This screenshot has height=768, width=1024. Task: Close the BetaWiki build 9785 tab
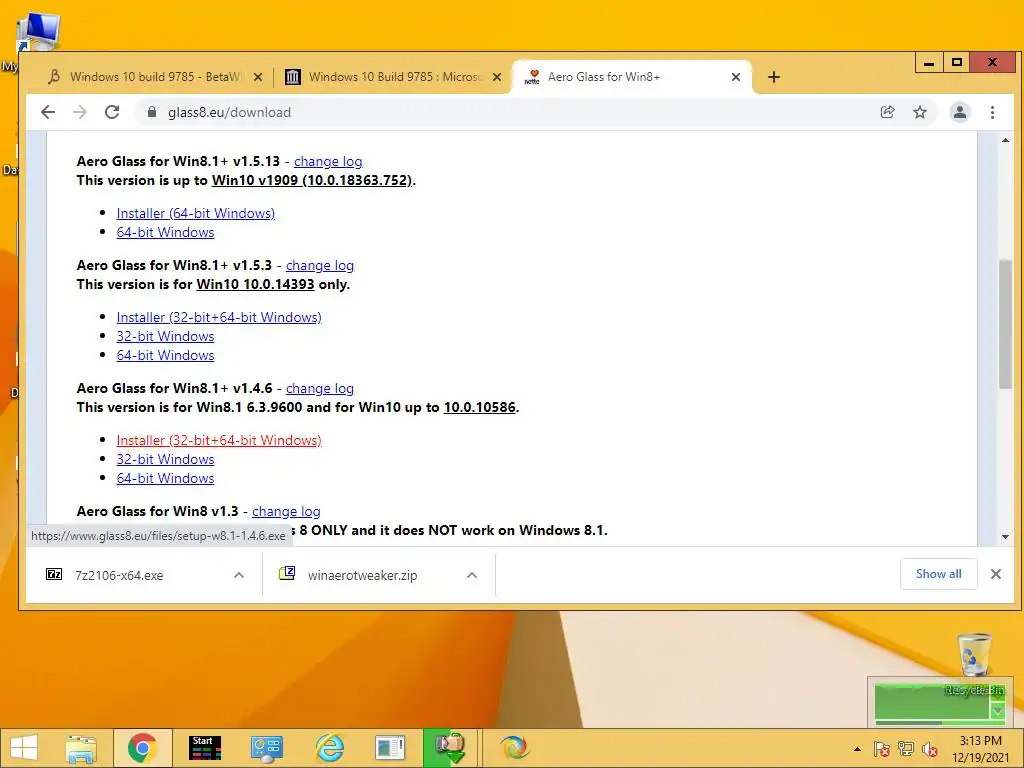(x=258, y=77)
